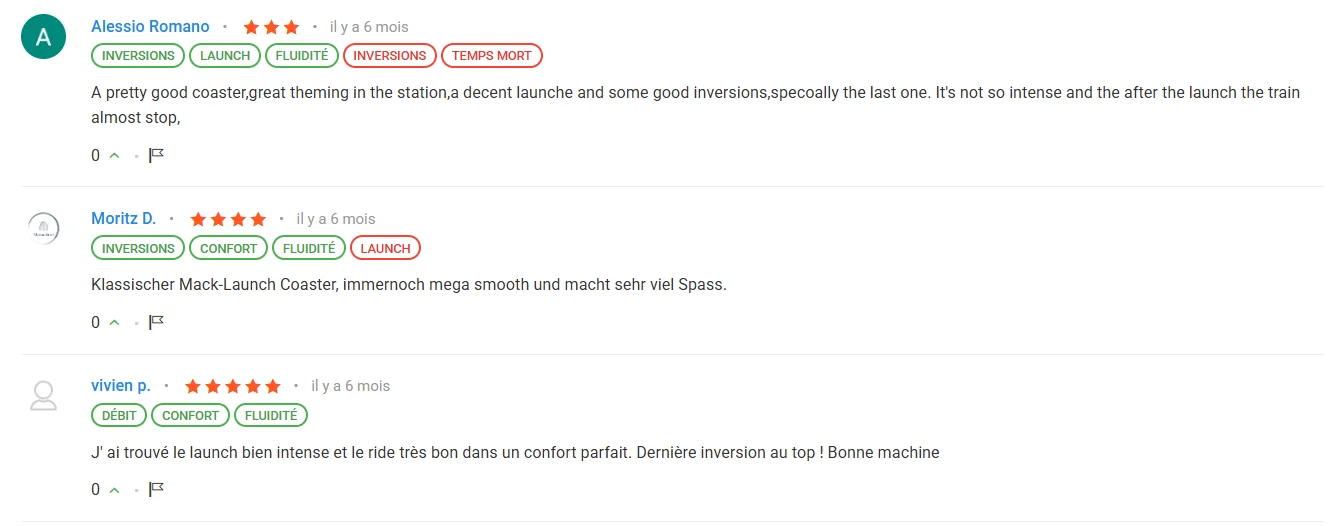1342x526 pixels.
Task: Upvote vivien p.'s review
Action: [114, 489]
